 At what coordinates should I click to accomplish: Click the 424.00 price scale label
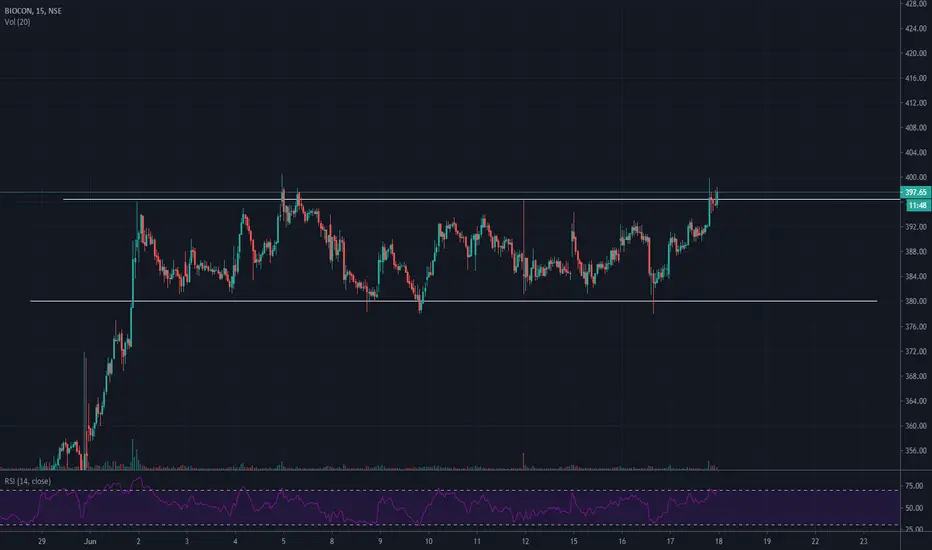tap(916, 28)
